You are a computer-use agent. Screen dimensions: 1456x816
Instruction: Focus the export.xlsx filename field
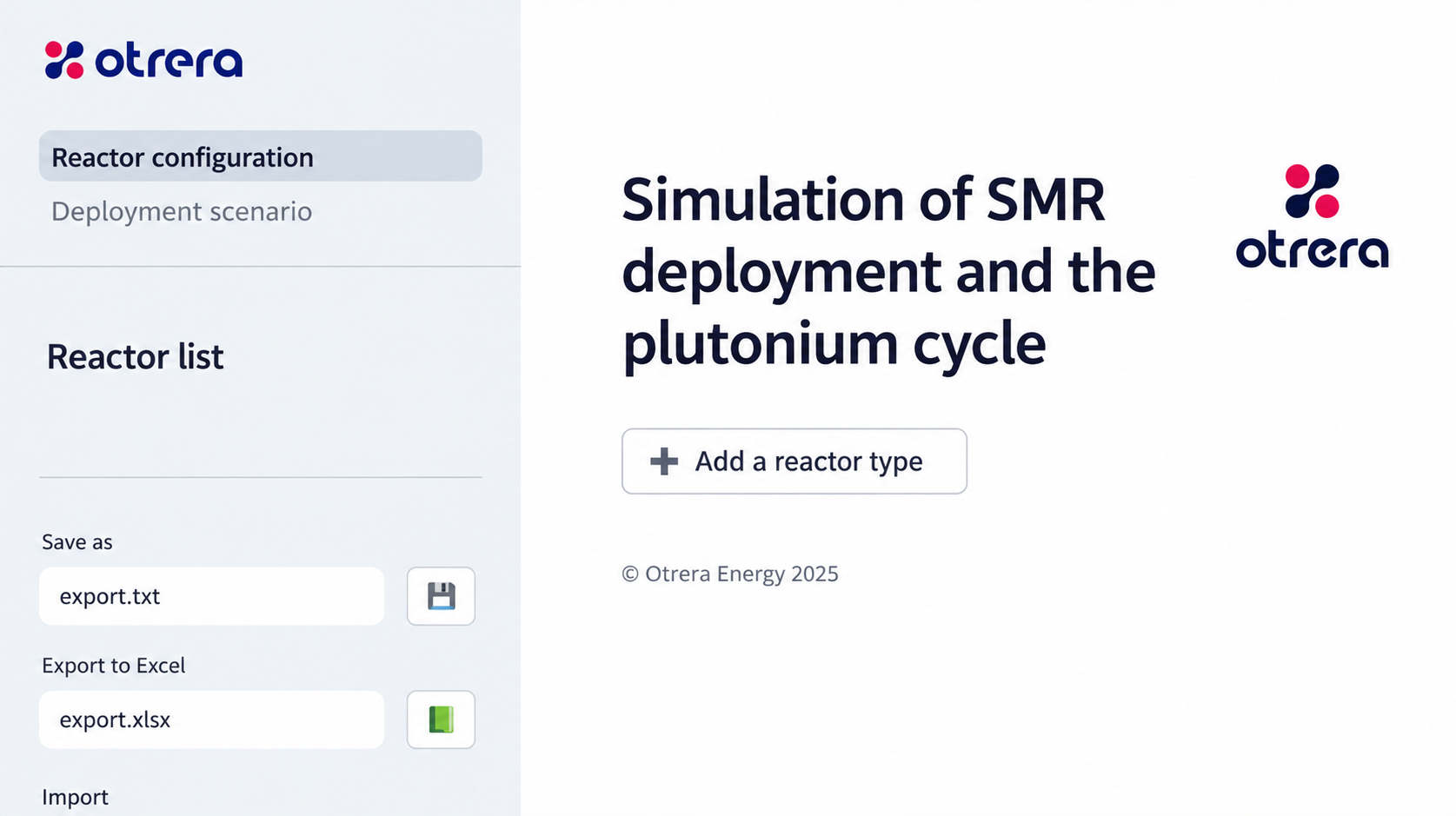(211, 720)
